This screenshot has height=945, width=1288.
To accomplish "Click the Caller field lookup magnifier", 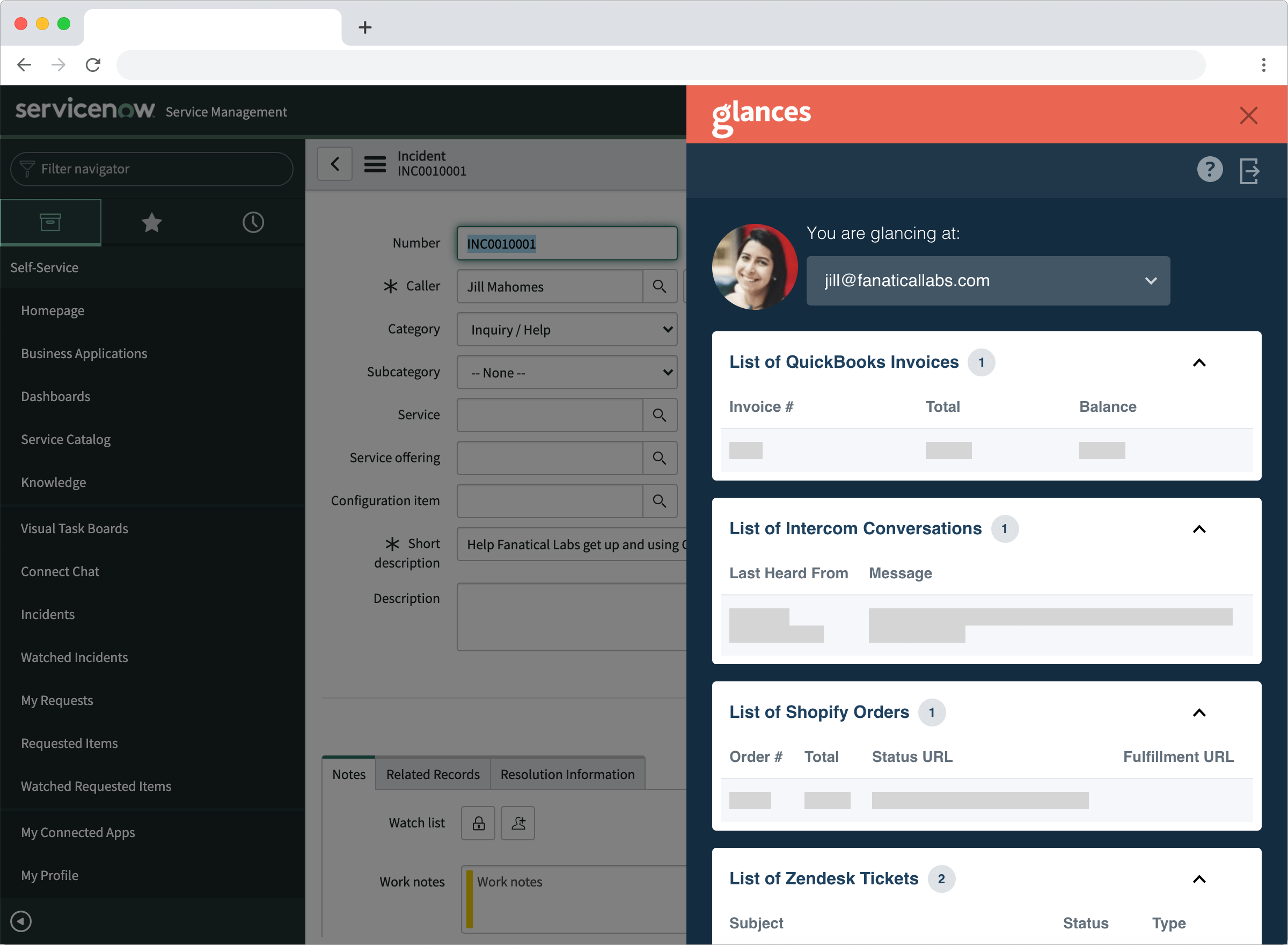I will pyautogui.click(x=660, y=287).
